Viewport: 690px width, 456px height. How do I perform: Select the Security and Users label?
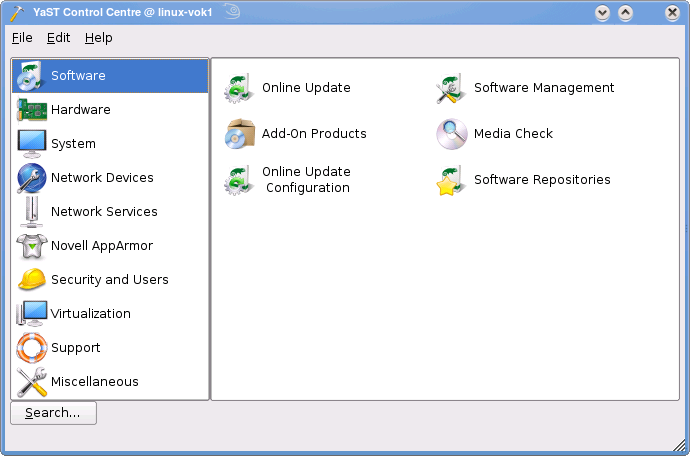click(110, 279)
